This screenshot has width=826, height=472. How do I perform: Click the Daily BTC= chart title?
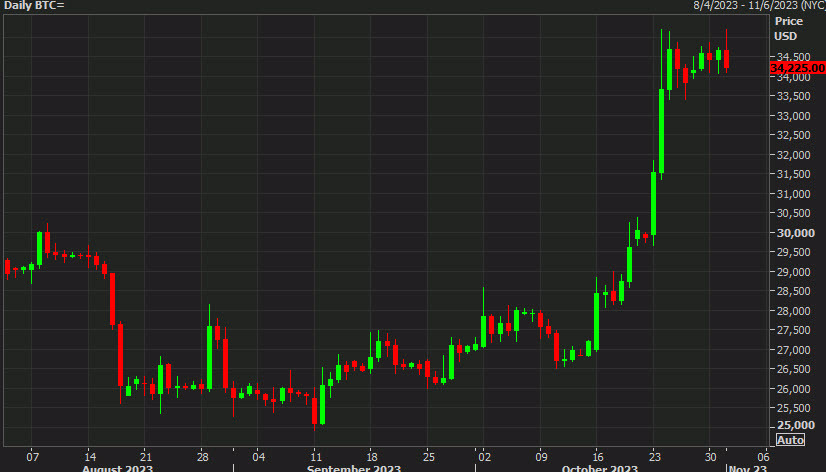tap(34, 6)
